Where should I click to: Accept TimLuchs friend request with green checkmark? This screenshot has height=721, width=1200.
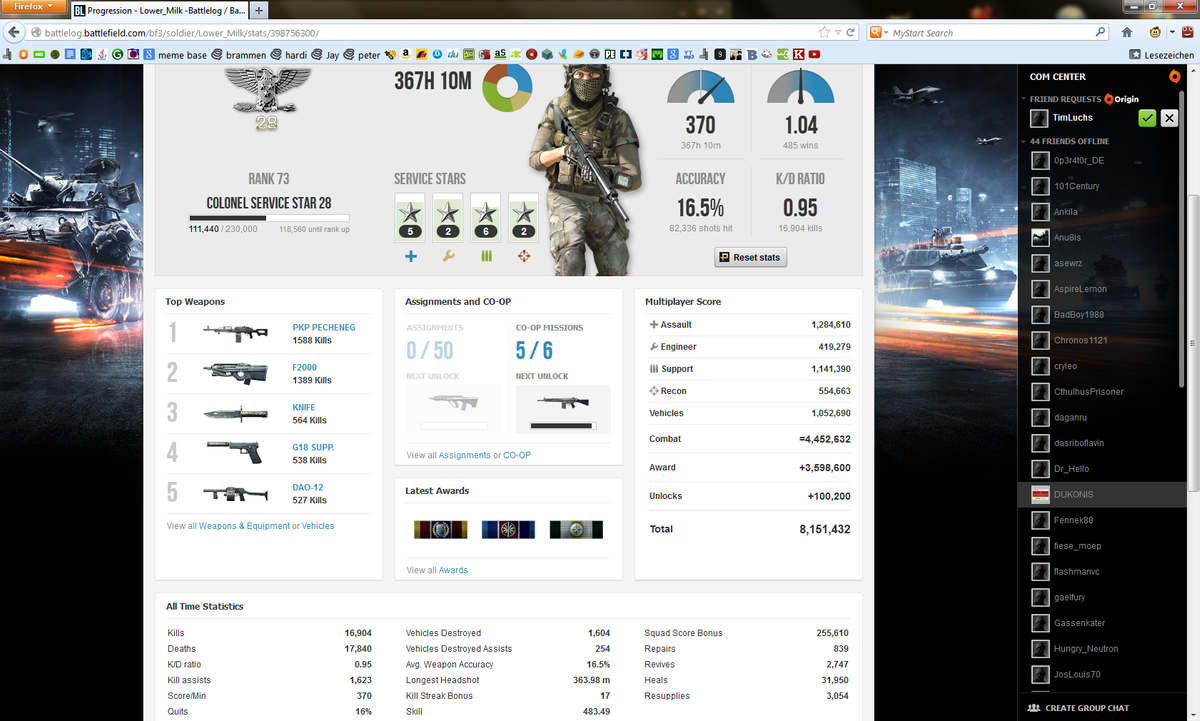tap(1147, 118)
